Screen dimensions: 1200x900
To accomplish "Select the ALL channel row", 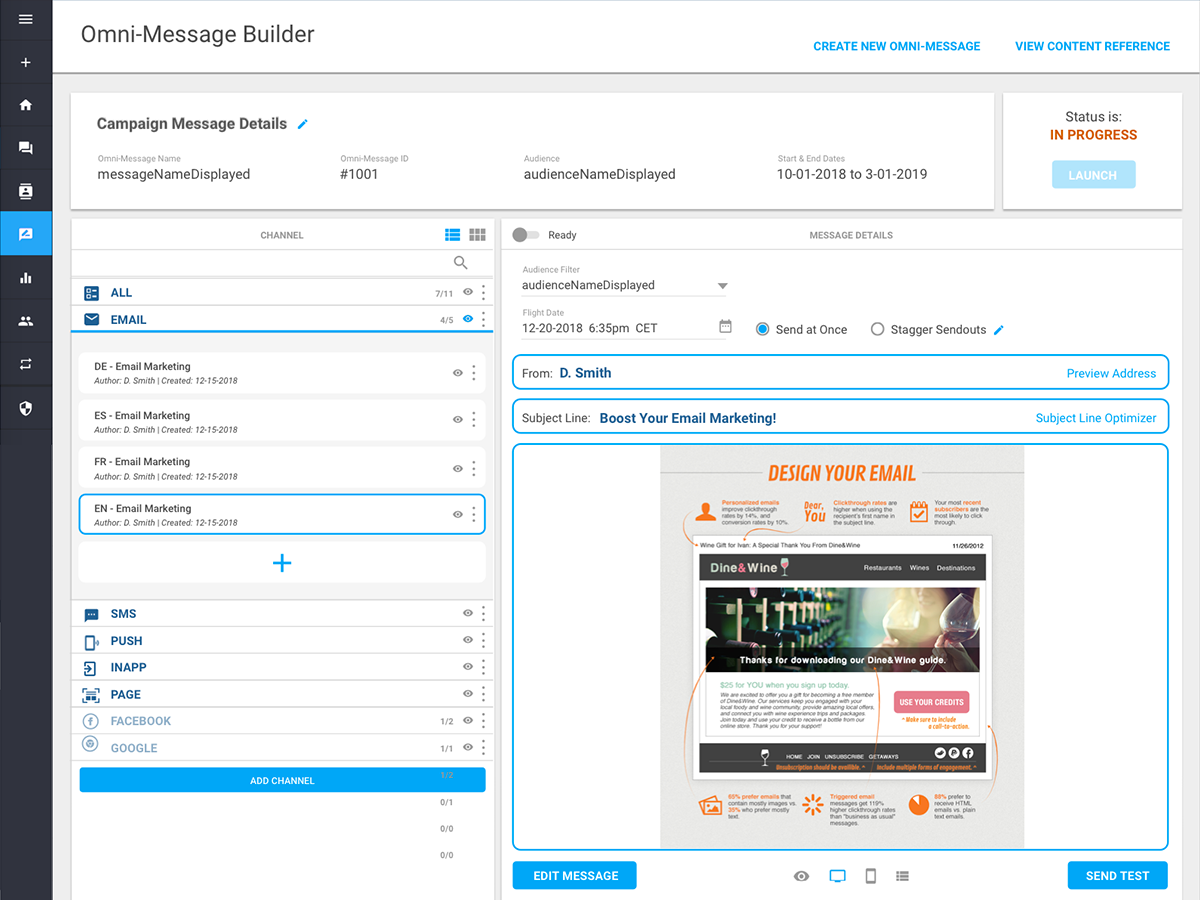I will [282, 293].
